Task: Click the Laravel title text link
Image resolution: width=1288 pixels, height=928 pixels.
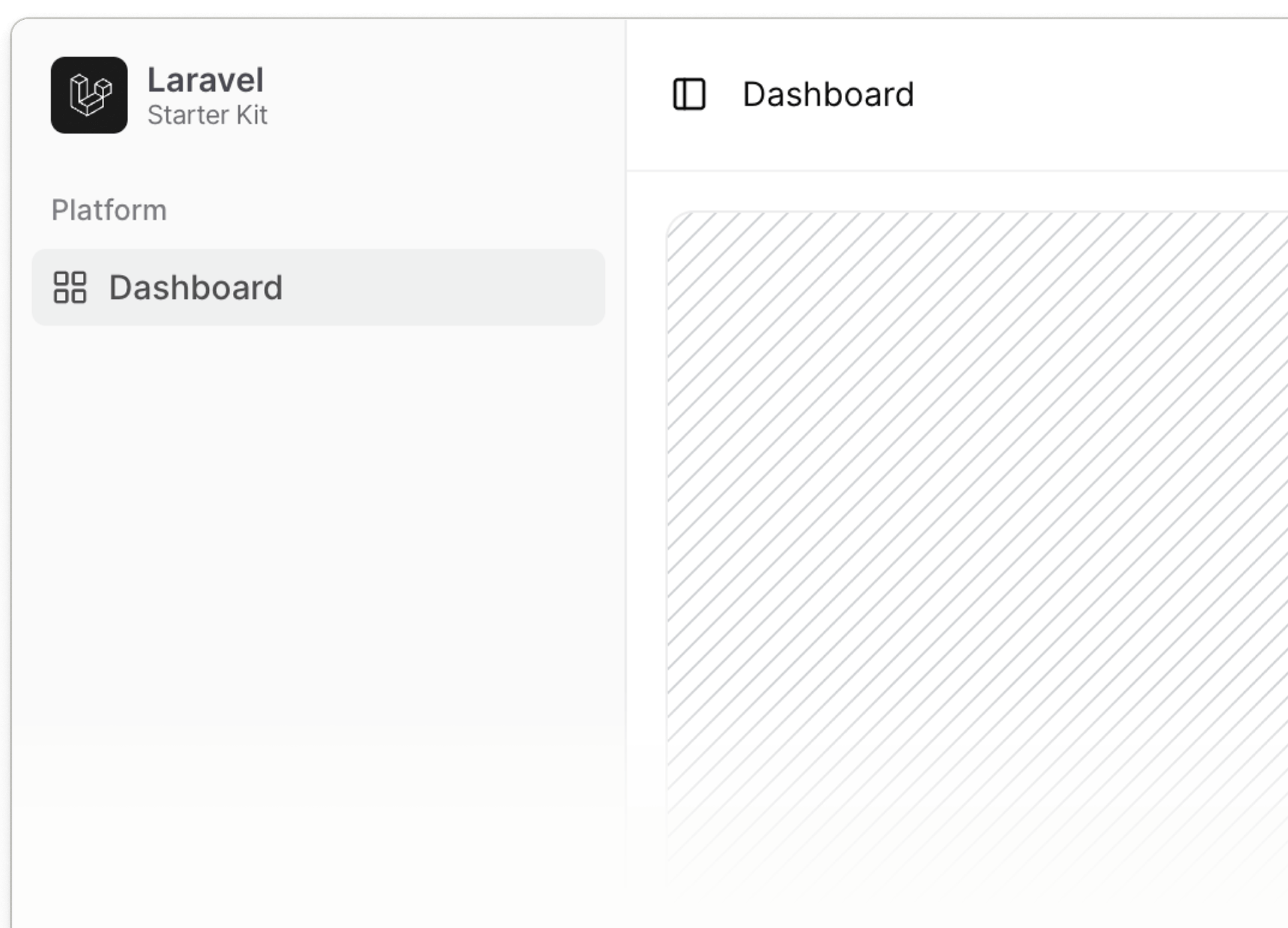Action: tap(206, 80)
